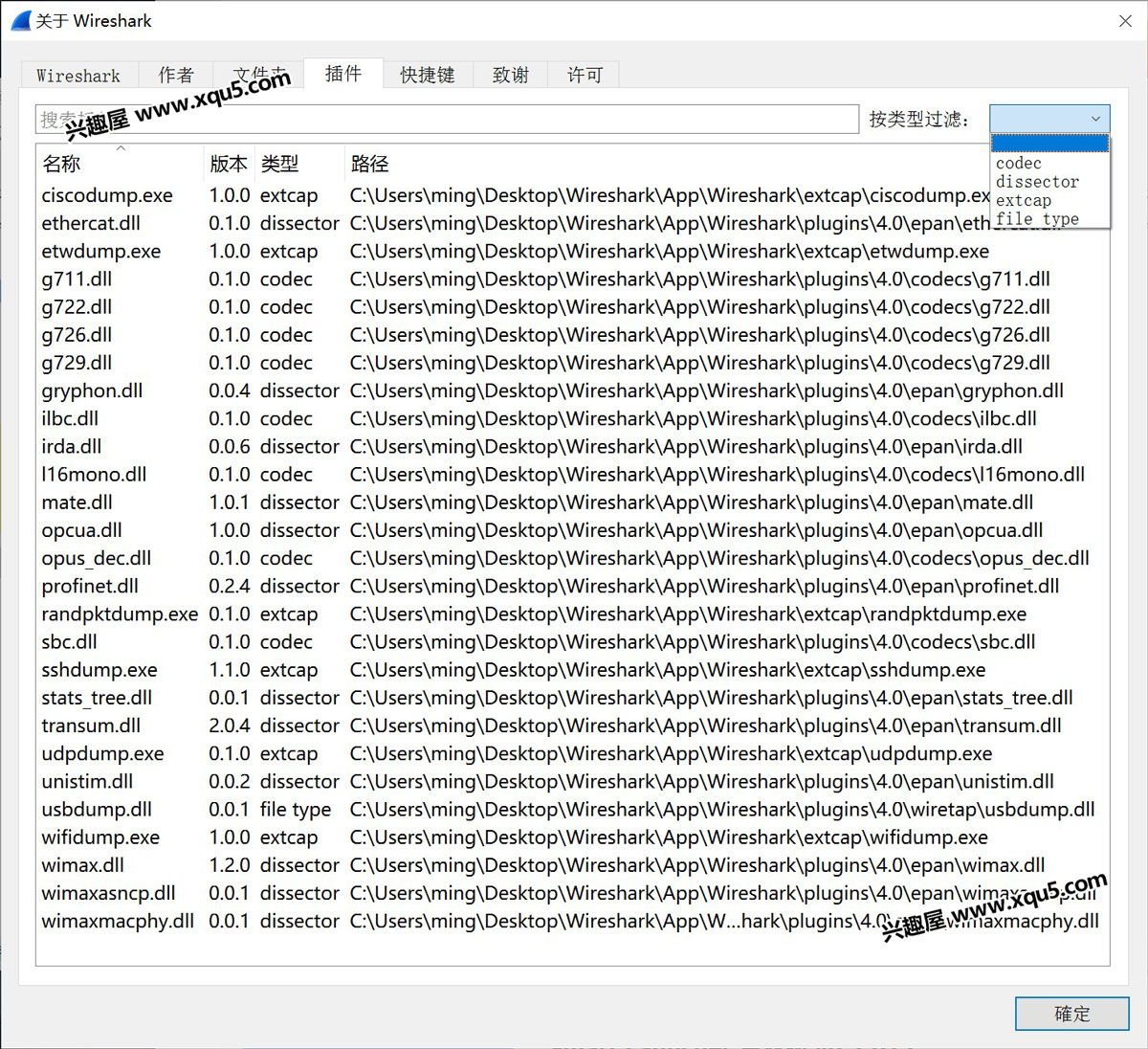Sort by the 版本 column header

229,164
